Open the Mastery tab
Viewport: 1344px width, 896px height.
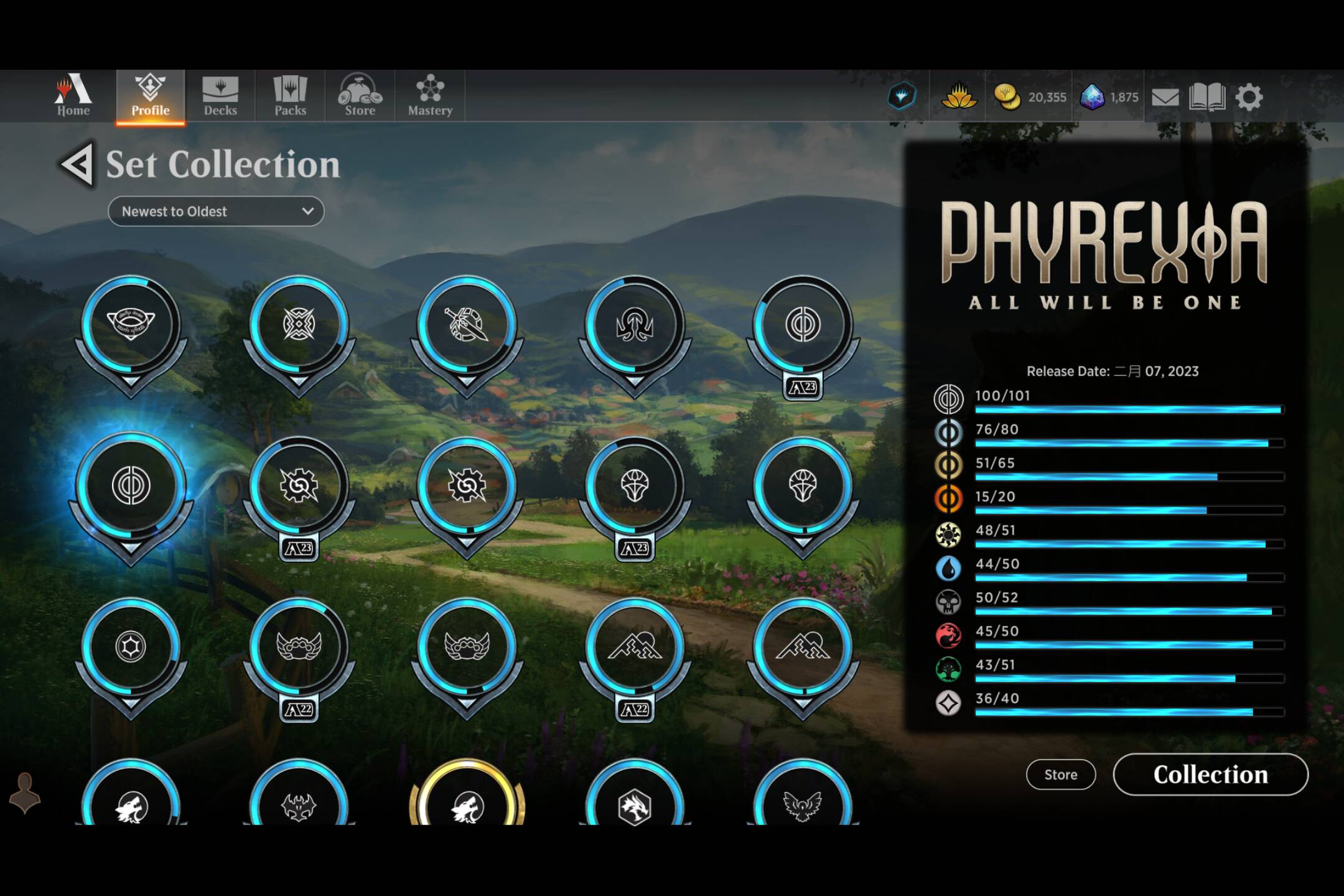point(430,96)
